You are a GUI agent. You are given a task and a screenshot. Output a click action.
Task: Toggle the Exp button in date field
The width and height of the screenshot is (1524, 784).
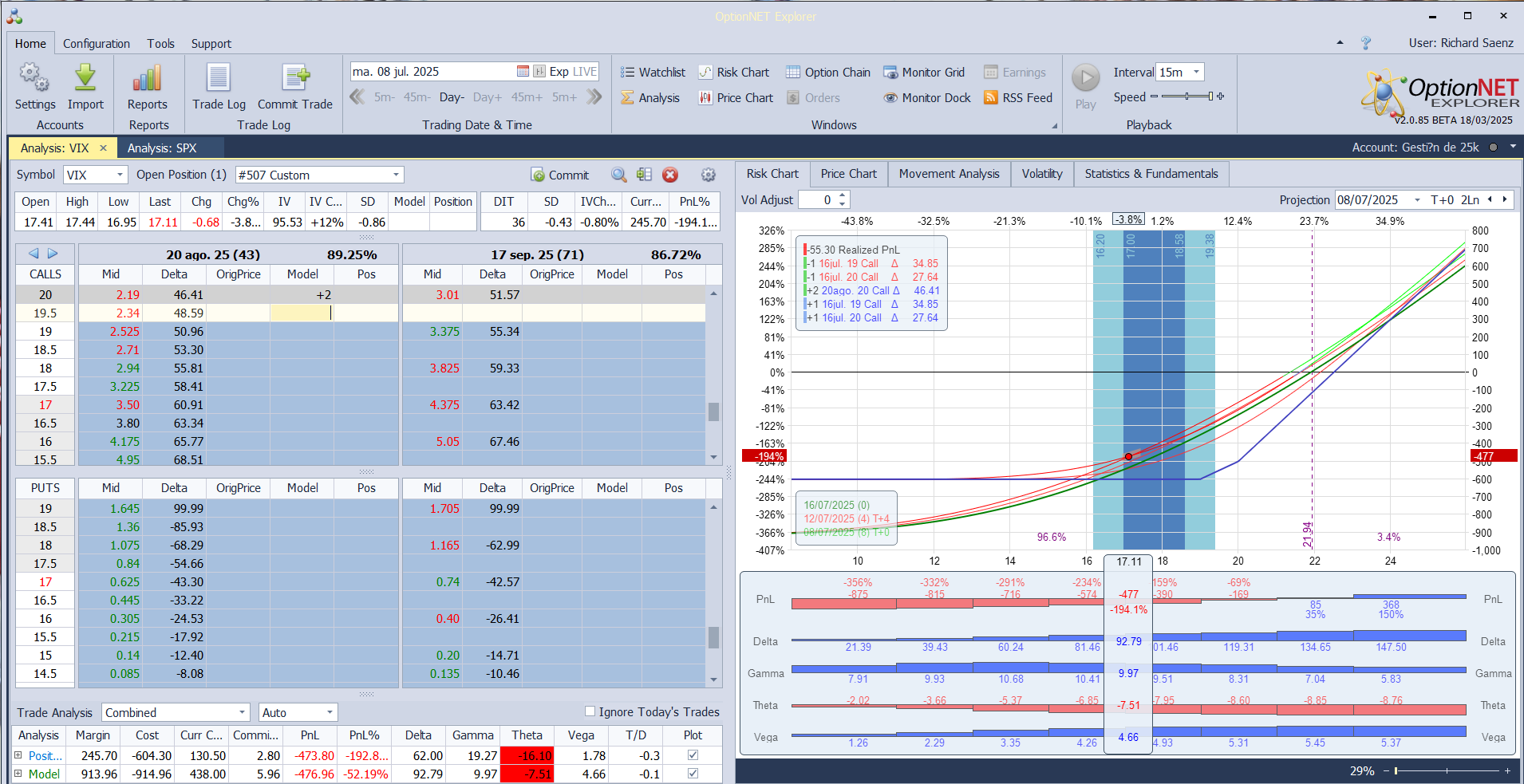(x=559, y=72)
